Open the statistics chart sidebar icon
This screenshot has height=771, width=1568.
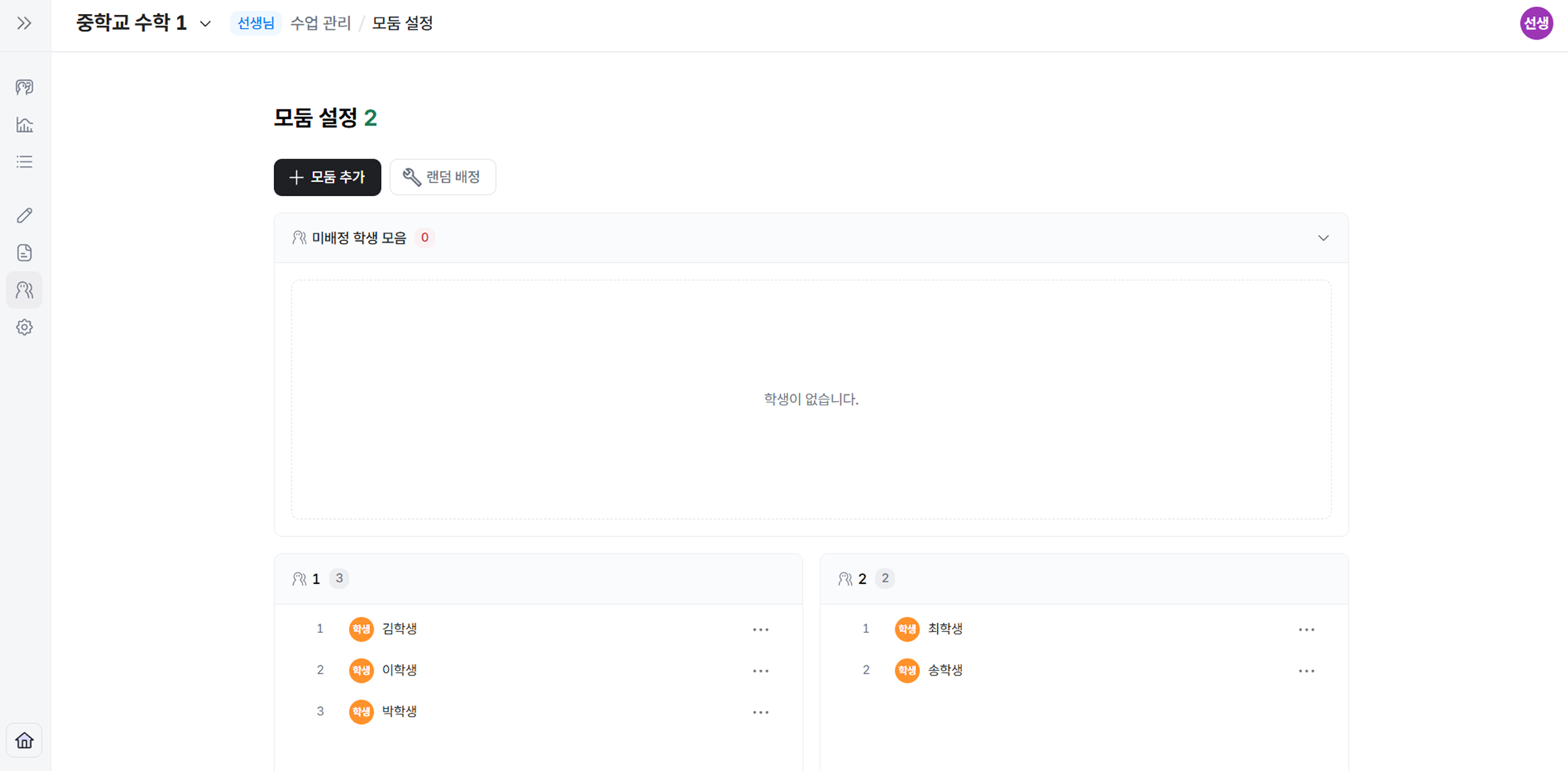pos(24,125)
